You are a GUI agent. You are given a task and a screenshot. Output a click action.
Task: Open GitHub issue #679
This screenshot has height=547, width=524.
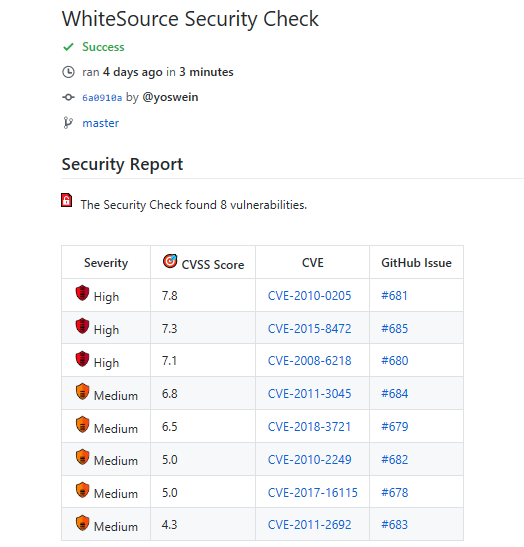[395, 427]
